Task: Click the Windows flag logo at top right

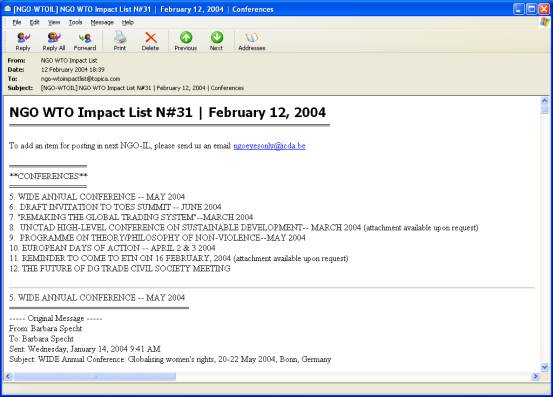Action: (x=544, y=22)
